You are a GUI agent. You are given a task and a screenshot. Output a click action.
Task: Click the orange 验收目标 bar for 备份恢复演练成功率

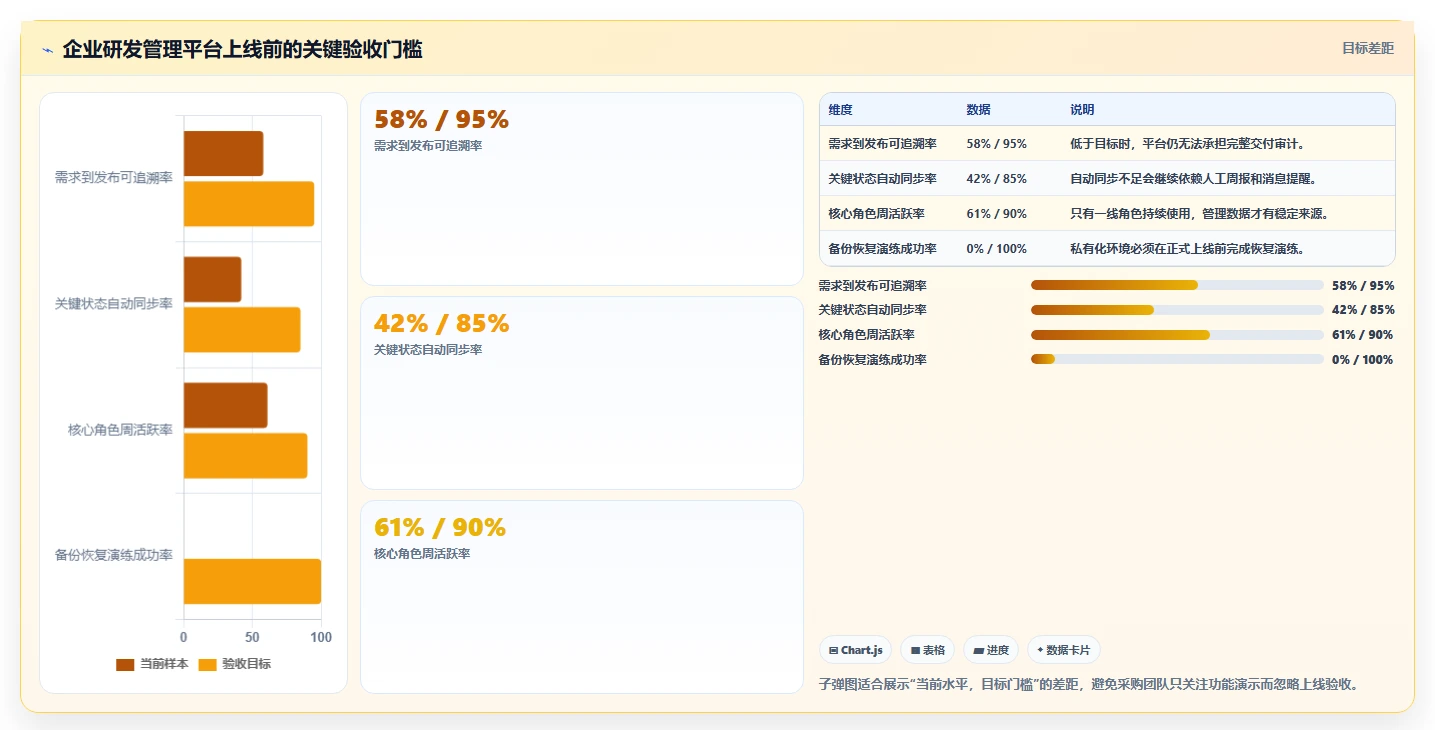[x=252, y=581]
